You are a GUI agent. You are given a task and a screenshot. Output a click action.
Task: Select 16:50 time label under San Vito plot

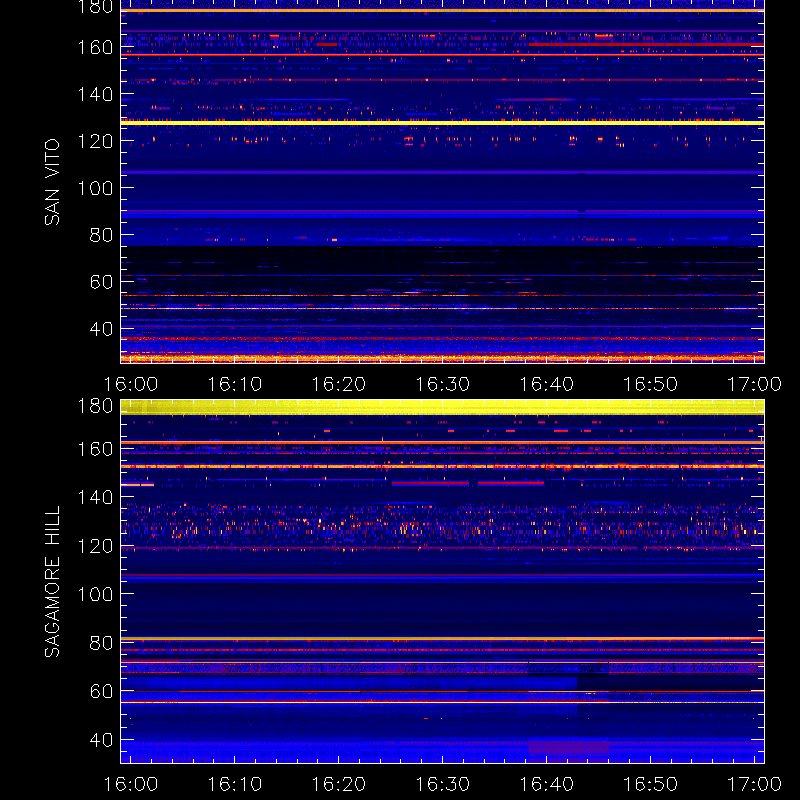(x=651, y=384)
